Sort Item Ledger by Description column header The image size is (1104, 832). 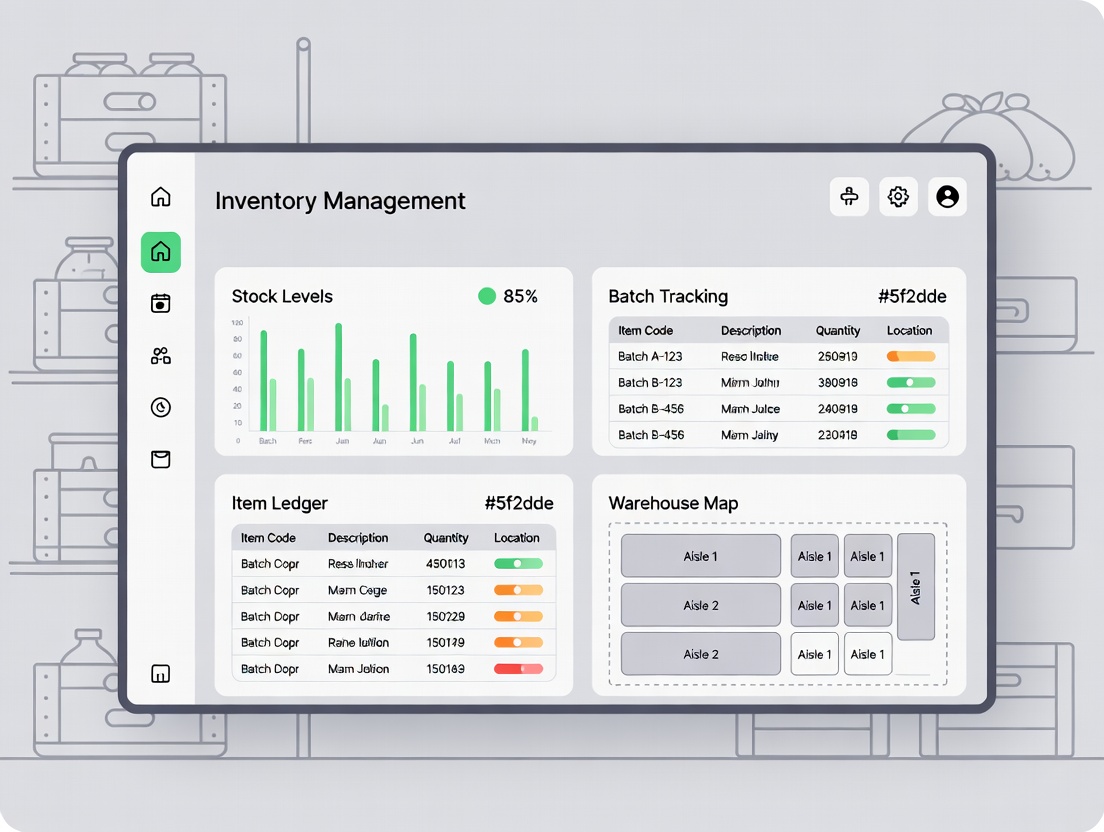pyautogui.click(x=358, y=538)
